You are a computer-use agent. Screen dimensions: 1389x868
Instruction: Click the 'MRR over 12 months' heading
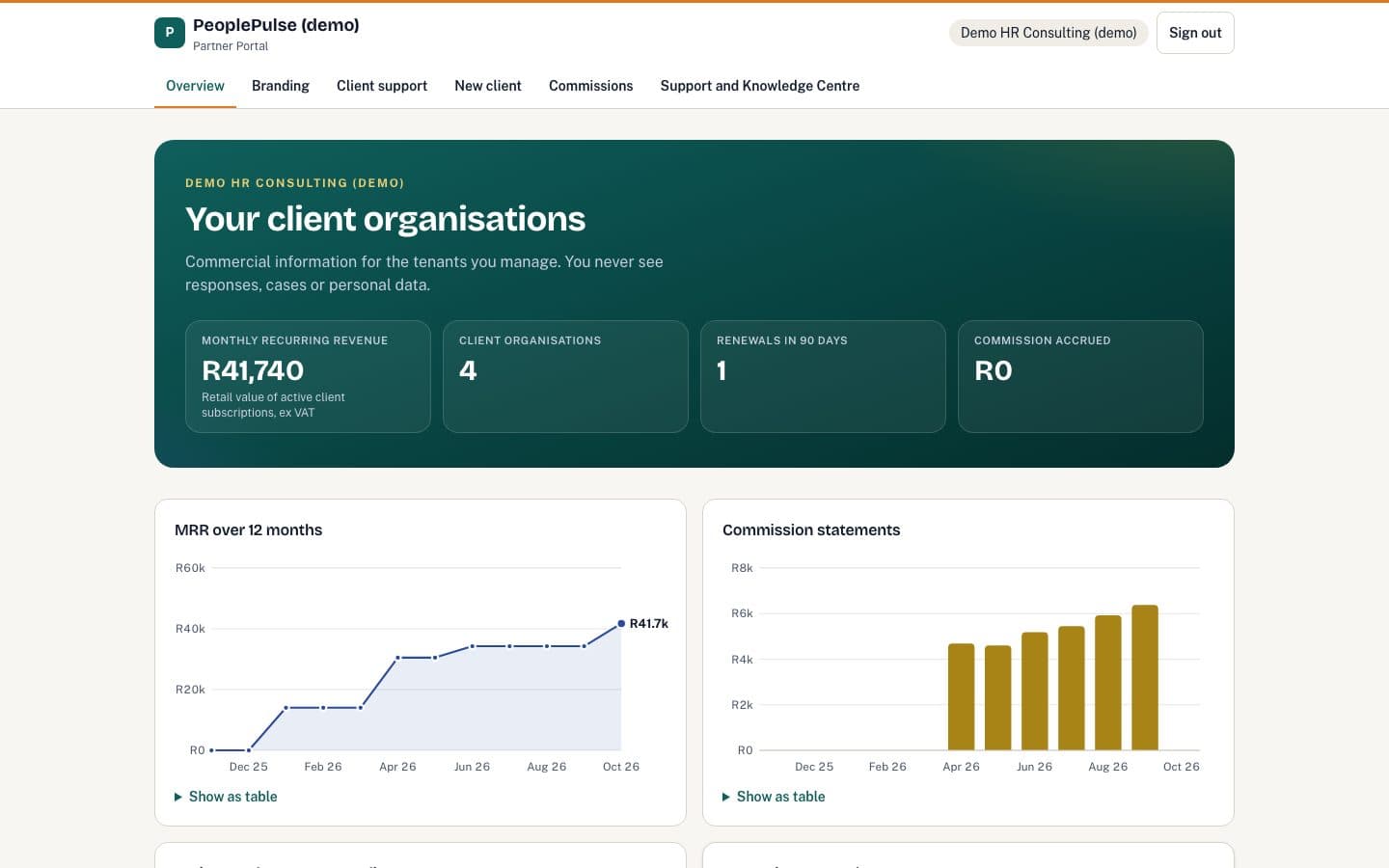[249, 530]
